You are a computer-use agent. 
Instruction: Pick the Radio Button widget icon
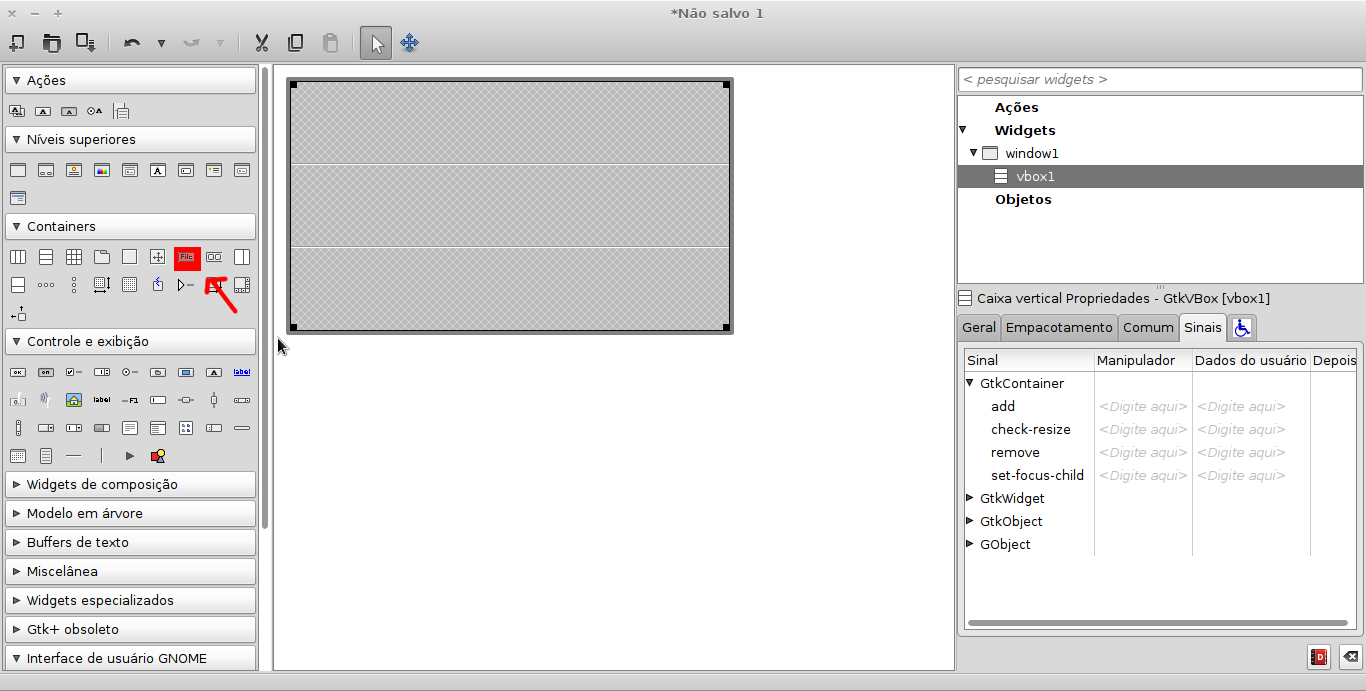130,372
